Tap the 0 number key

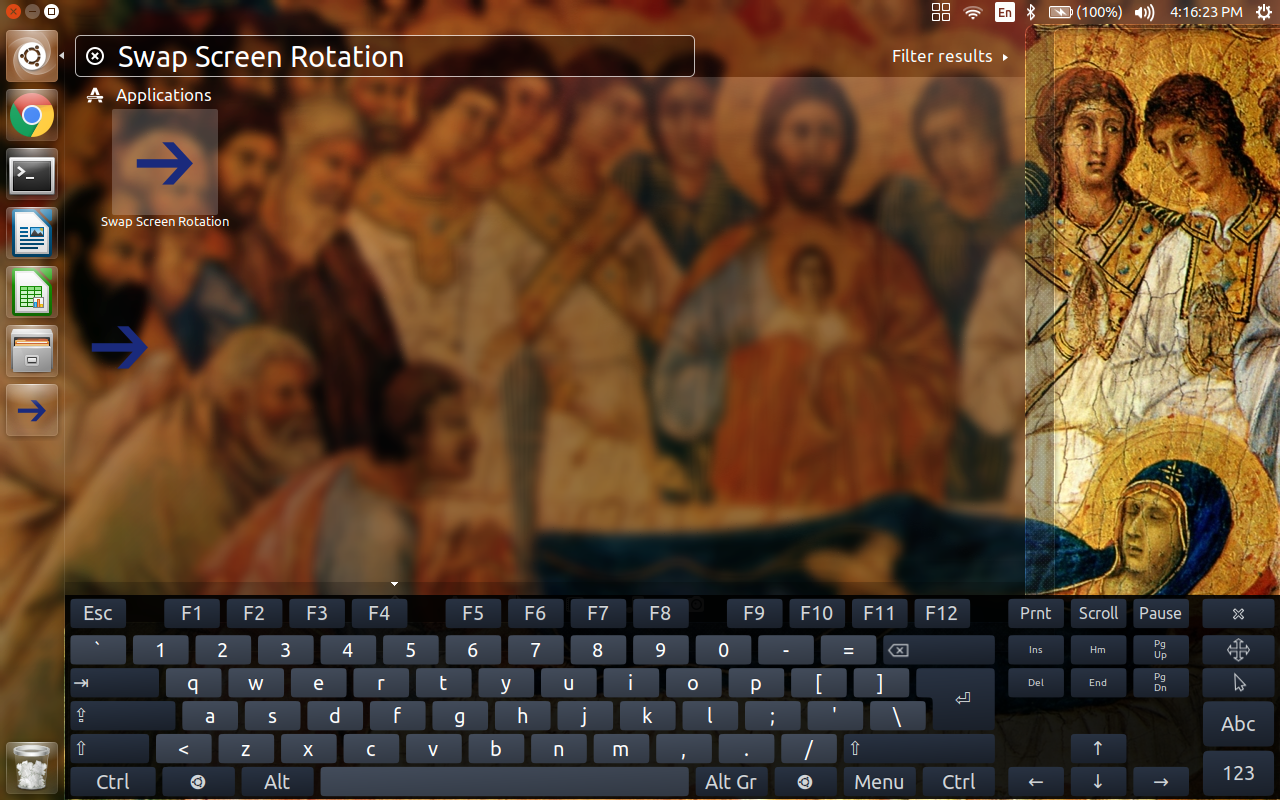[723, 650]
